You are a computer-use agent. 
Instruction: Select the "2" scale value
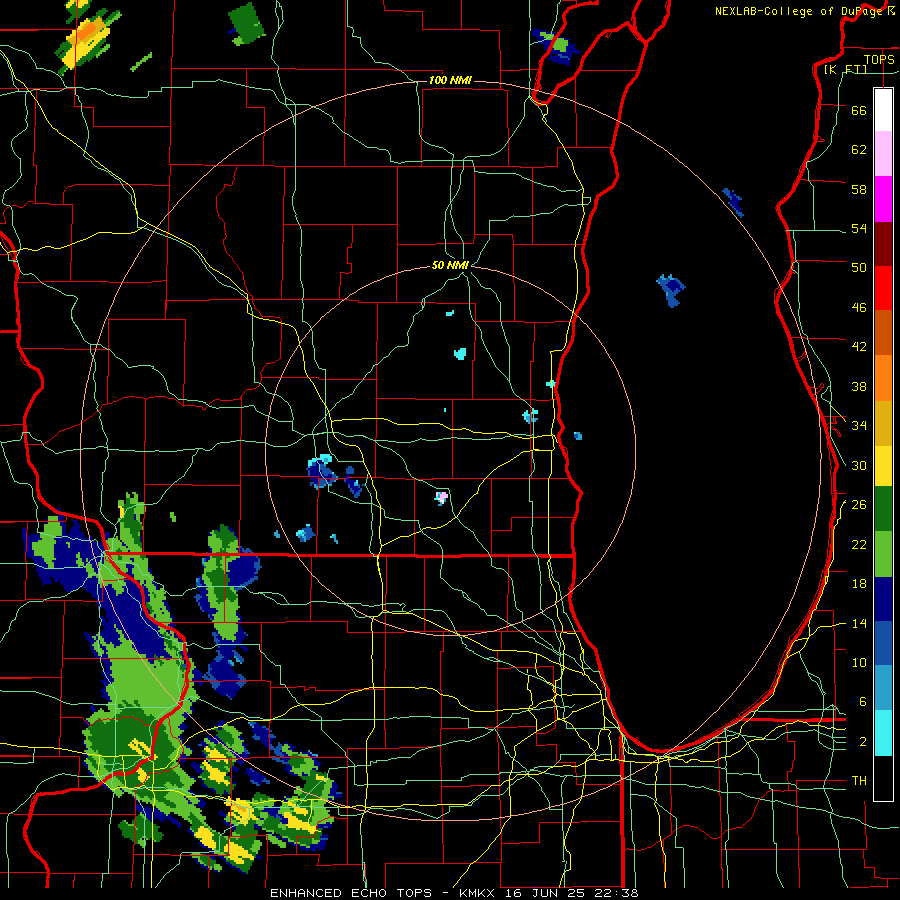(x=863, y=742)
